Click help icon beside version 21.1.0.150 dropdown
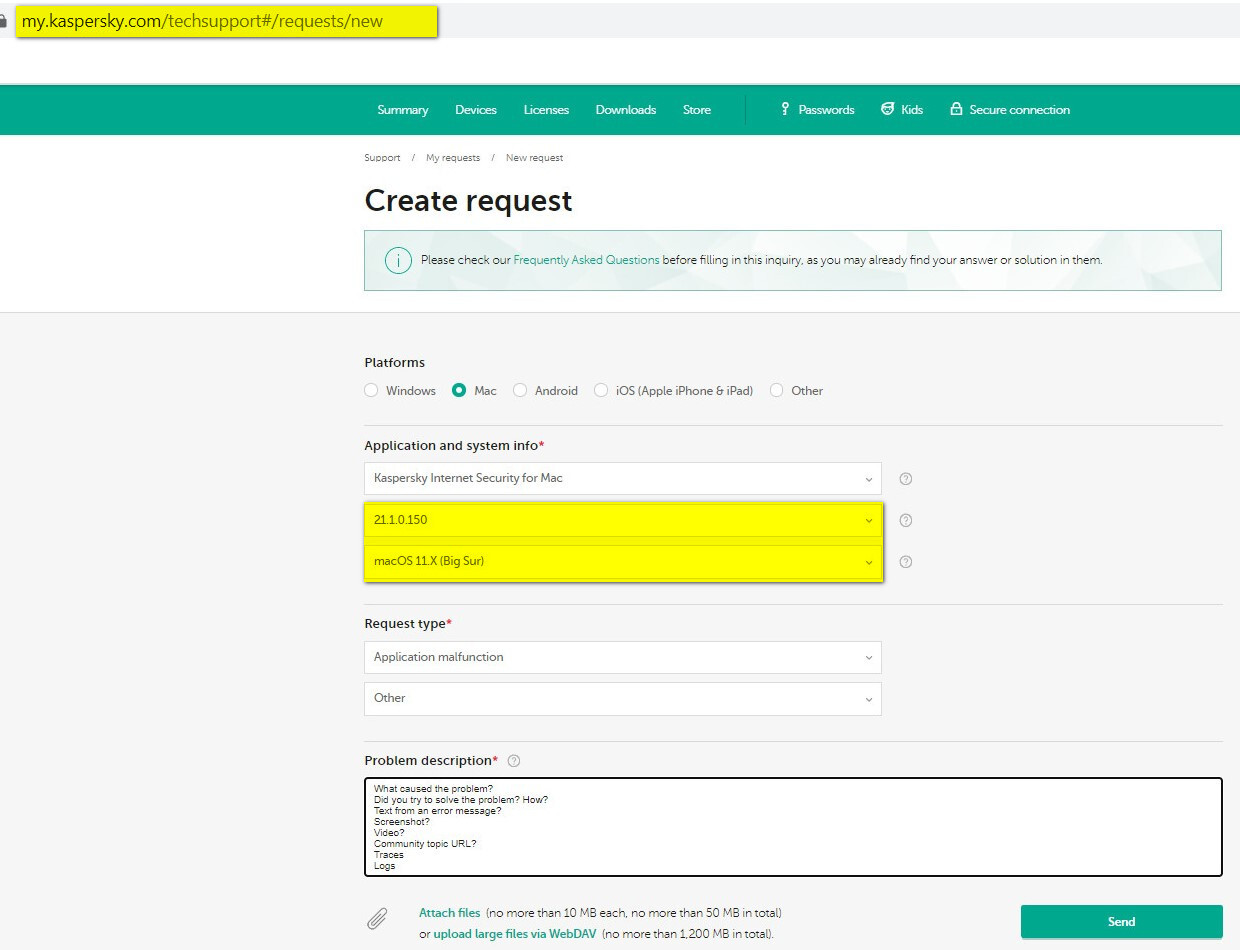 (906, 520)
